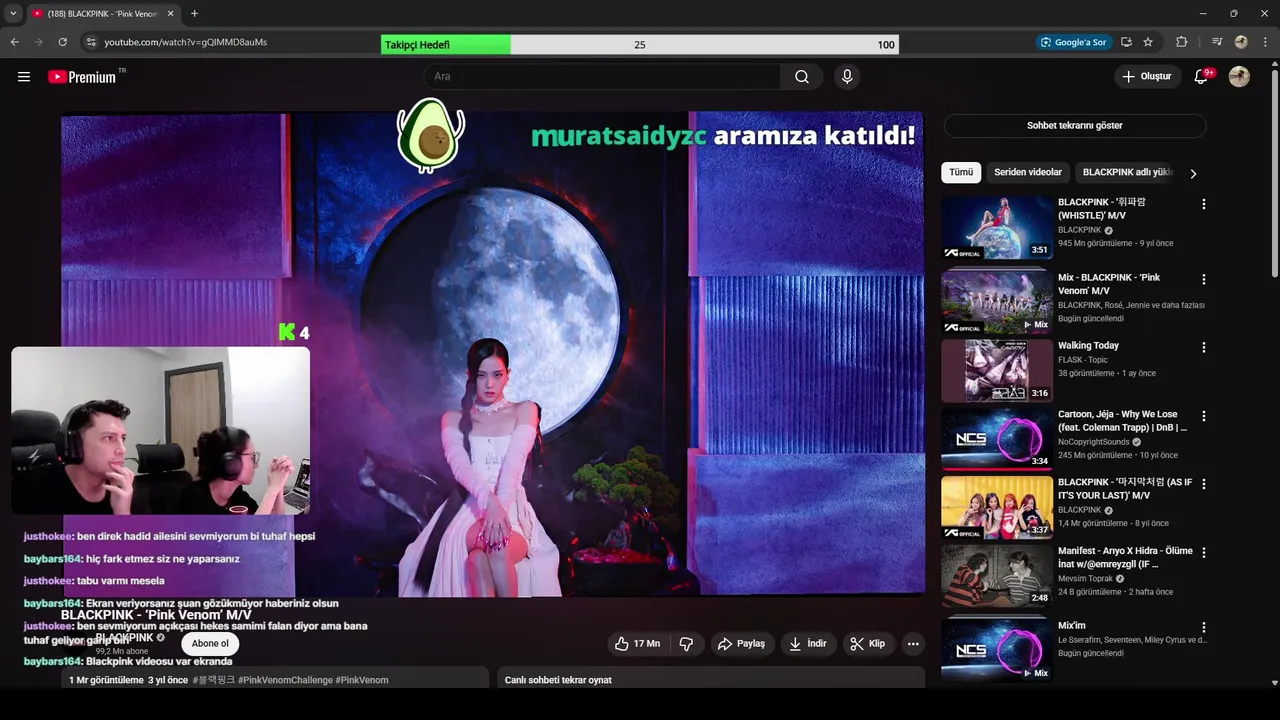
Task: Reload the page
Action: 62,42
